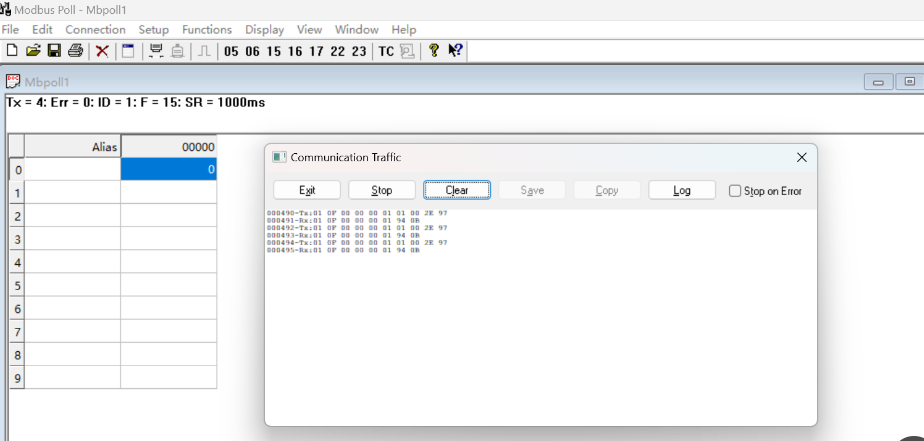Click the traffic line 000490-Tx
Image resolution: width=924 pixels, height=441 pixels.
pyautogui.click(x=357, y=213)
